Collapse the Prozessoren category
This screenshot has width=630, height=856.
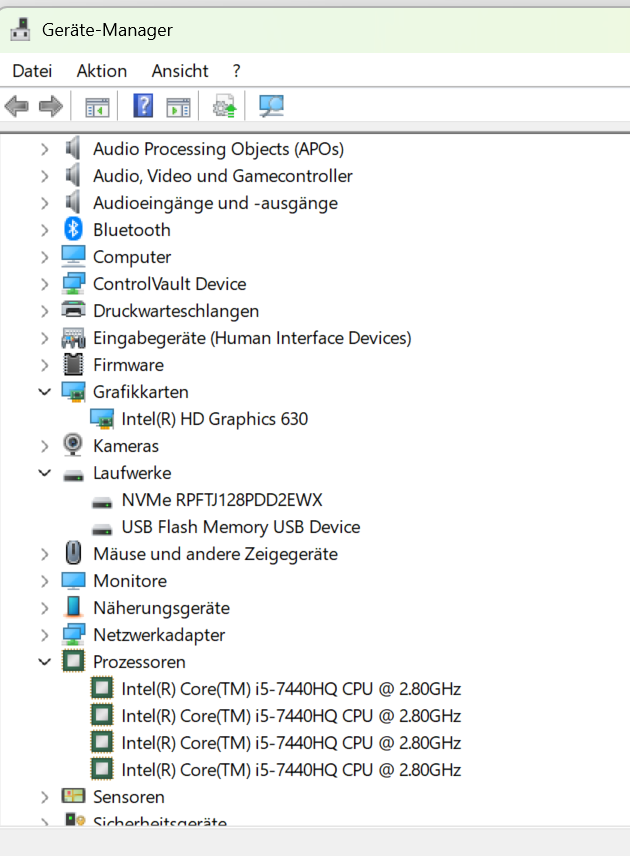coord(45,661)
